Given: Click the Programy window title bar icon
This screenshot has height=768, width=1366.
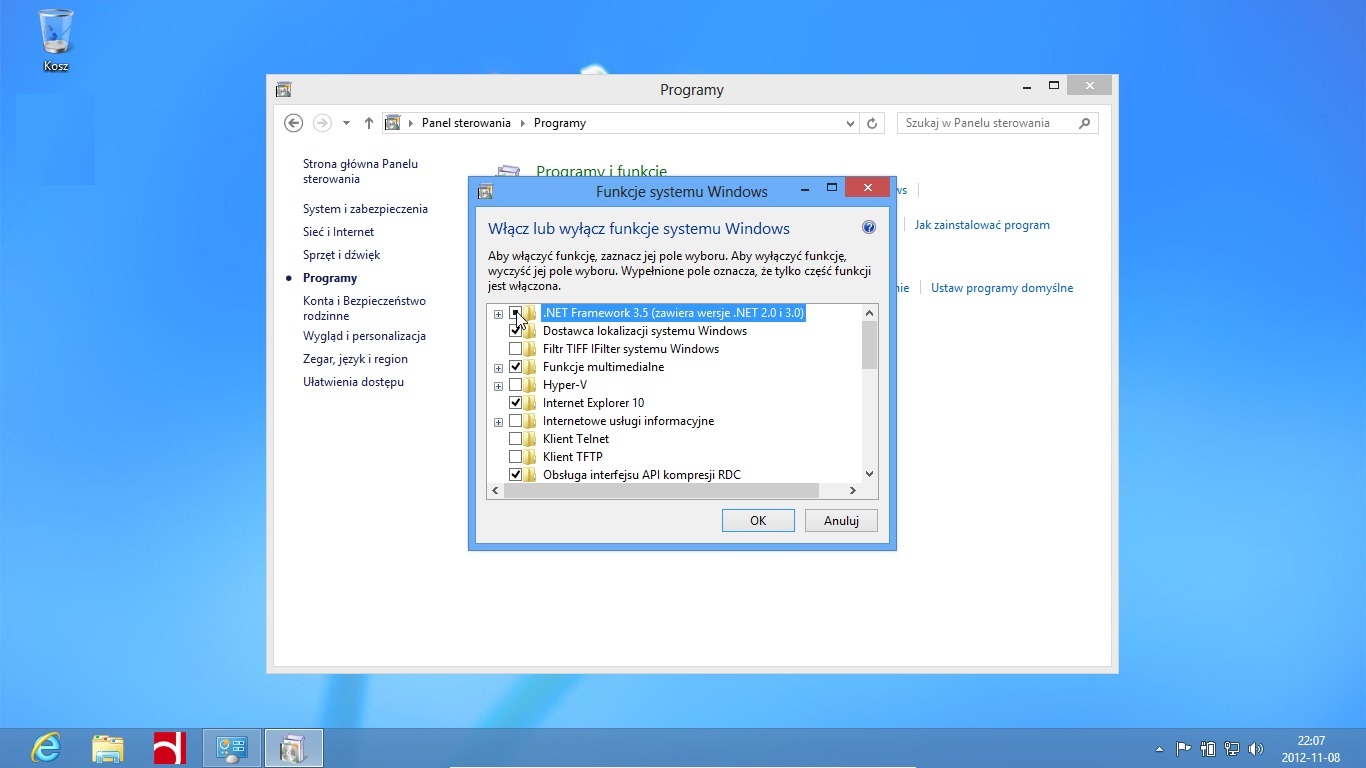Looking at the screenshot, I should coord(283,89).
